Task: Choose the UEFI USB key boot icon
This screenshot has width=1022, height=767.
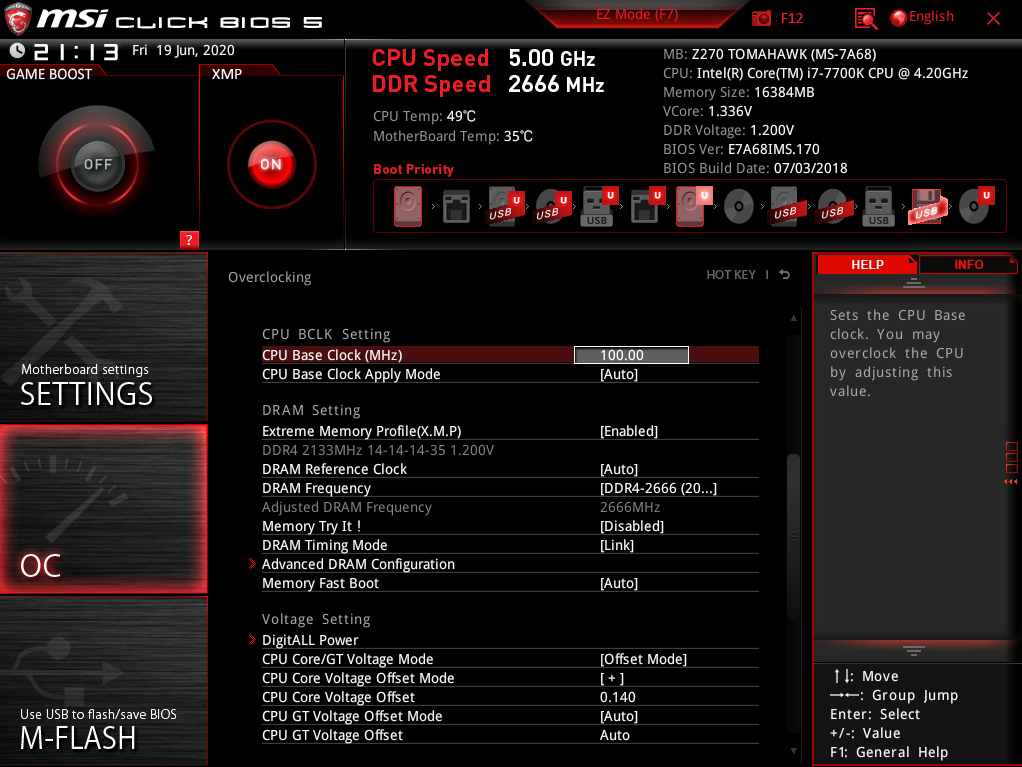Action: 598,207
